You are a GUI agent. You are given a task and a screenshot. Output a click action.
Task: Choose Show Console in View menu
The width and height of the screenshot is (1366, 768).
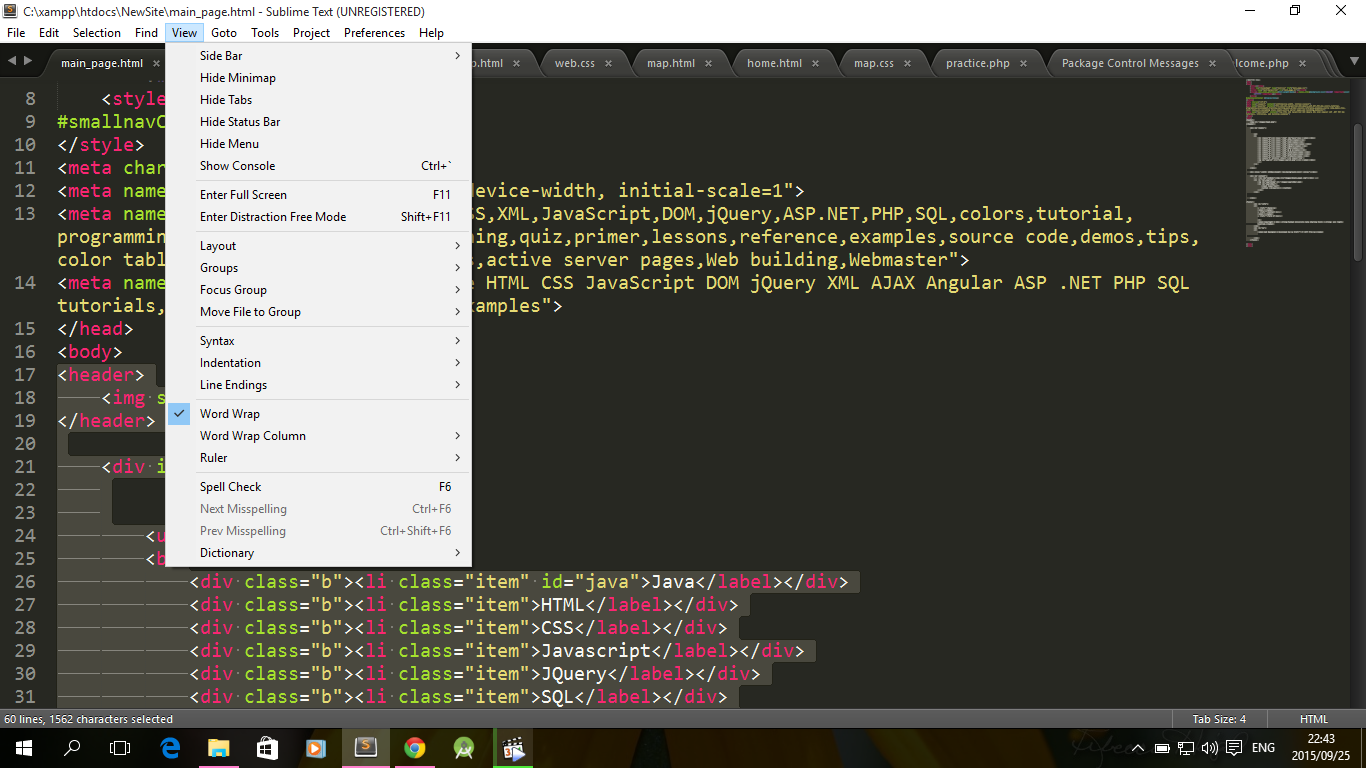click(x=318, y=166)
